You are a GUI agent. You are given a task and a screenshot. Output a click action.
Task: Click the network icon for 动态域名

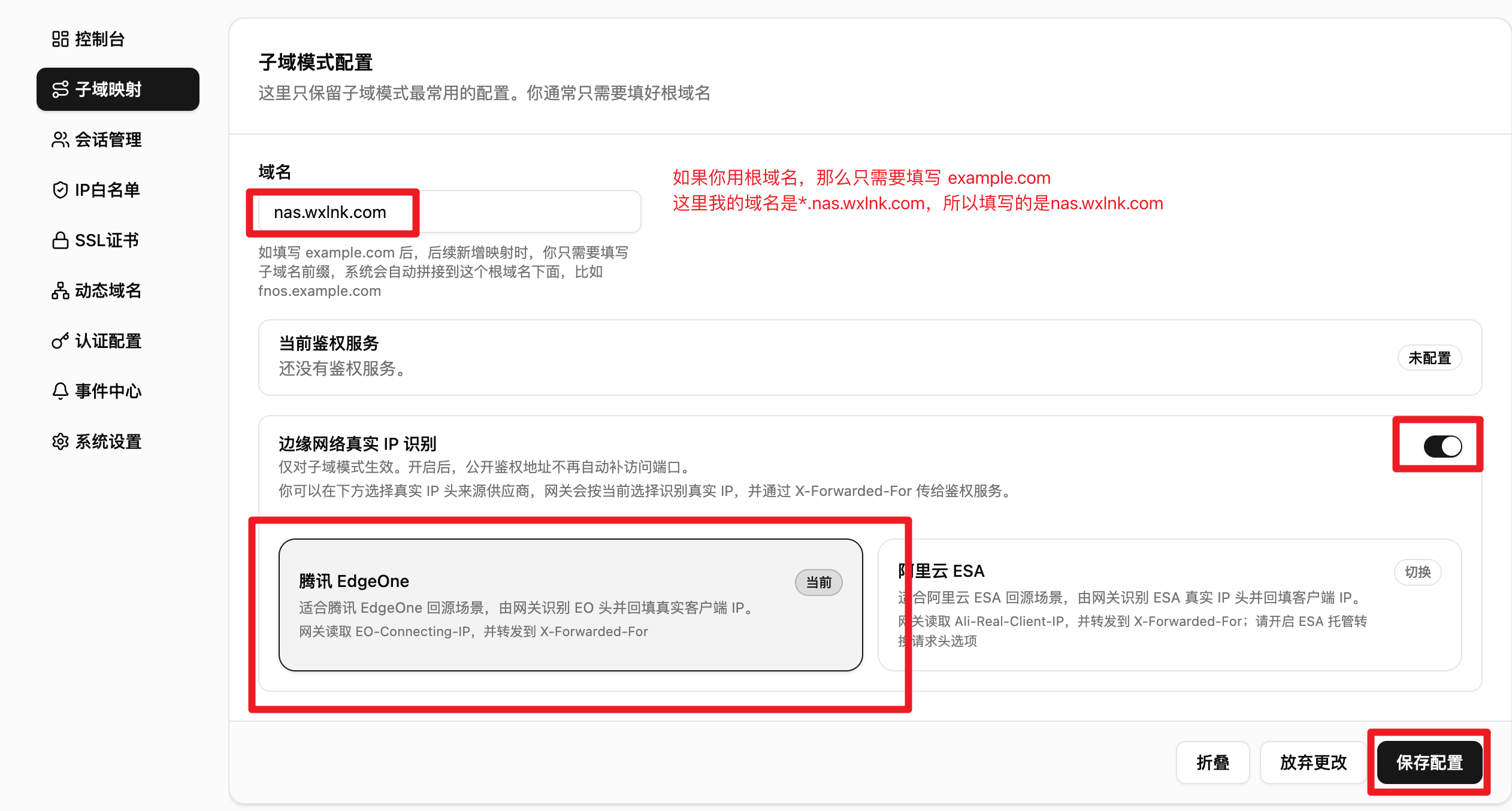coord(60,290)
